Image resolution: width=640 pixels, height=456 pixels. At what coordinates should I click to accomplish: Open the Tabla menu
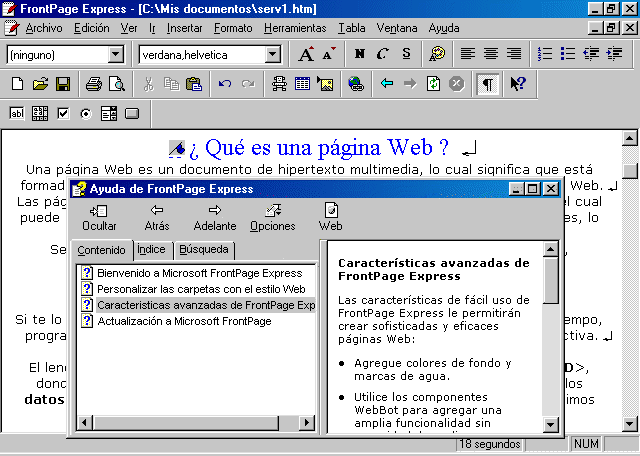pyautogui.click(x=351, y=28)
